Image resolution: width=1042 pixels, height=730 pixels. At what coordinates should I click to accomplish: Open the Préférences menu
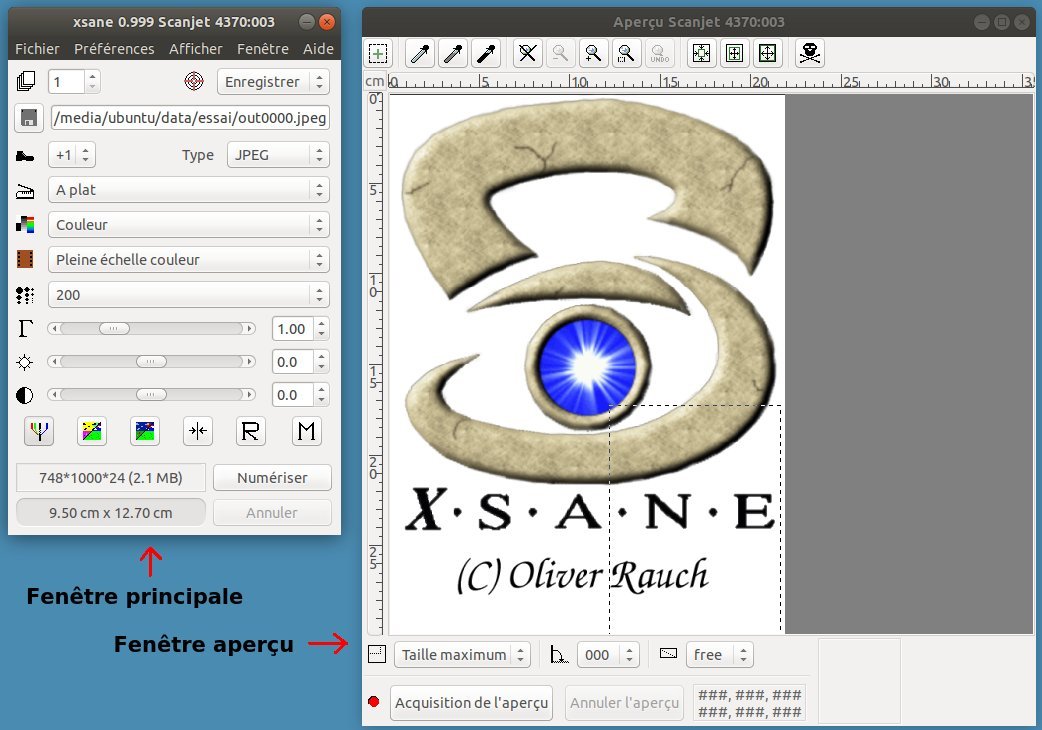[114, 48]
